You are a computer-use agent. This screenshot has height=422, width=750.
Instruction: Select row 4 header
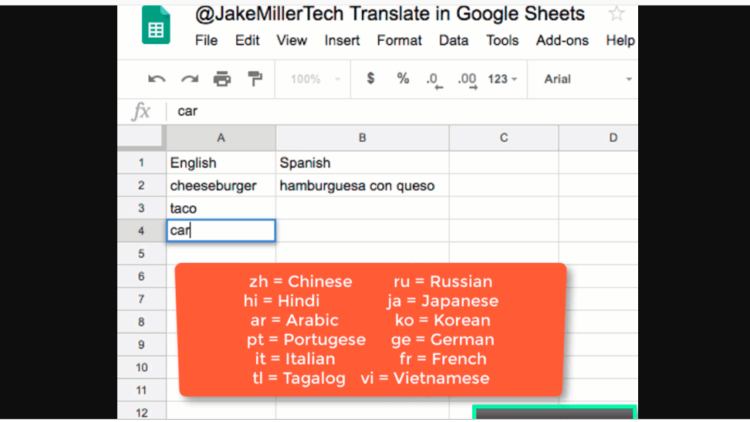[x=141, y=231]
